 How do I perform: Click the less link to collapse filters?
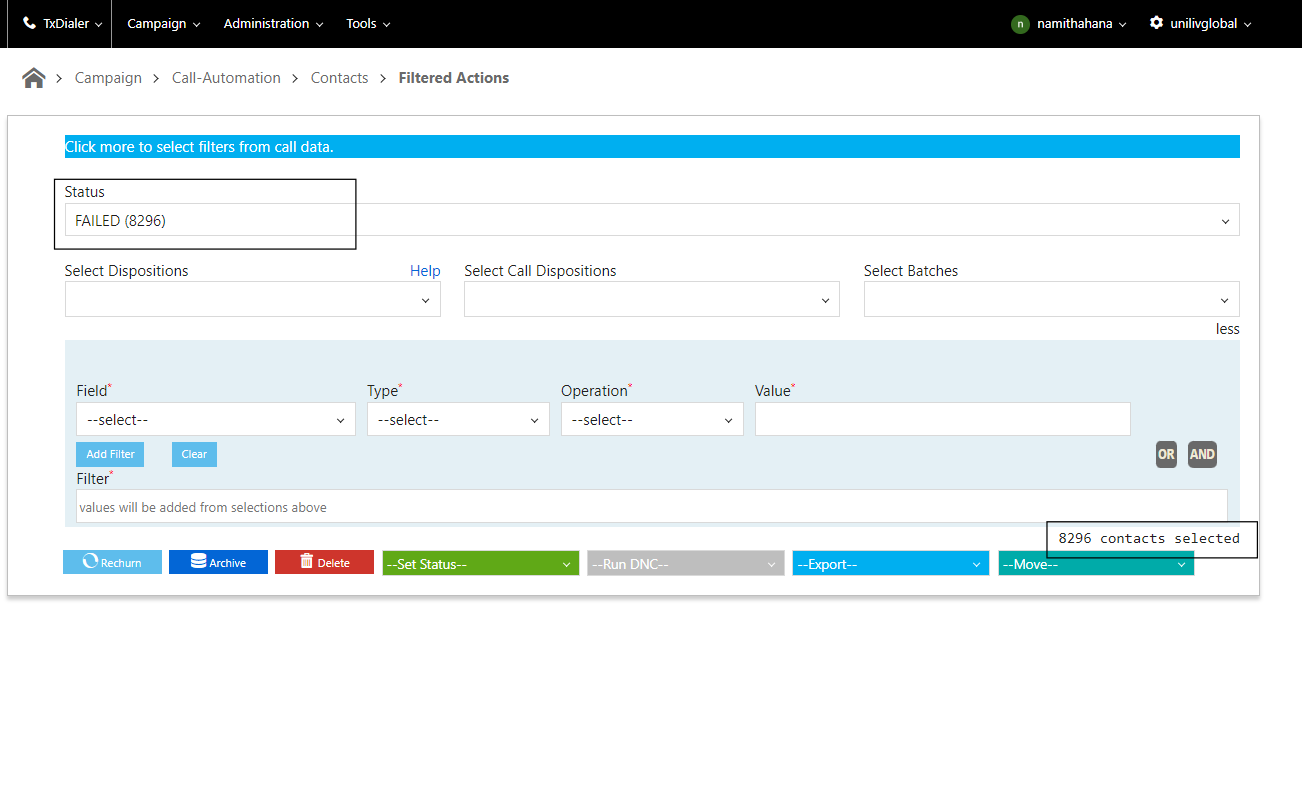(x=1227, y=329)
